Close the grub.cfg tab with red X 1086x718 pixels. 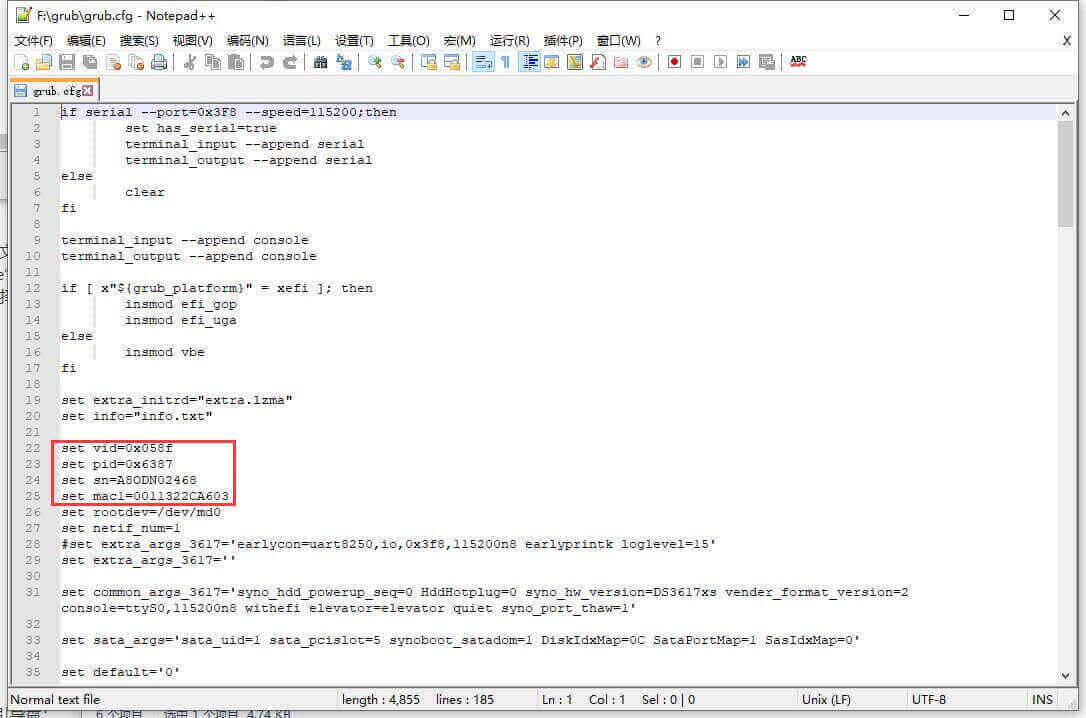point(88,91)
